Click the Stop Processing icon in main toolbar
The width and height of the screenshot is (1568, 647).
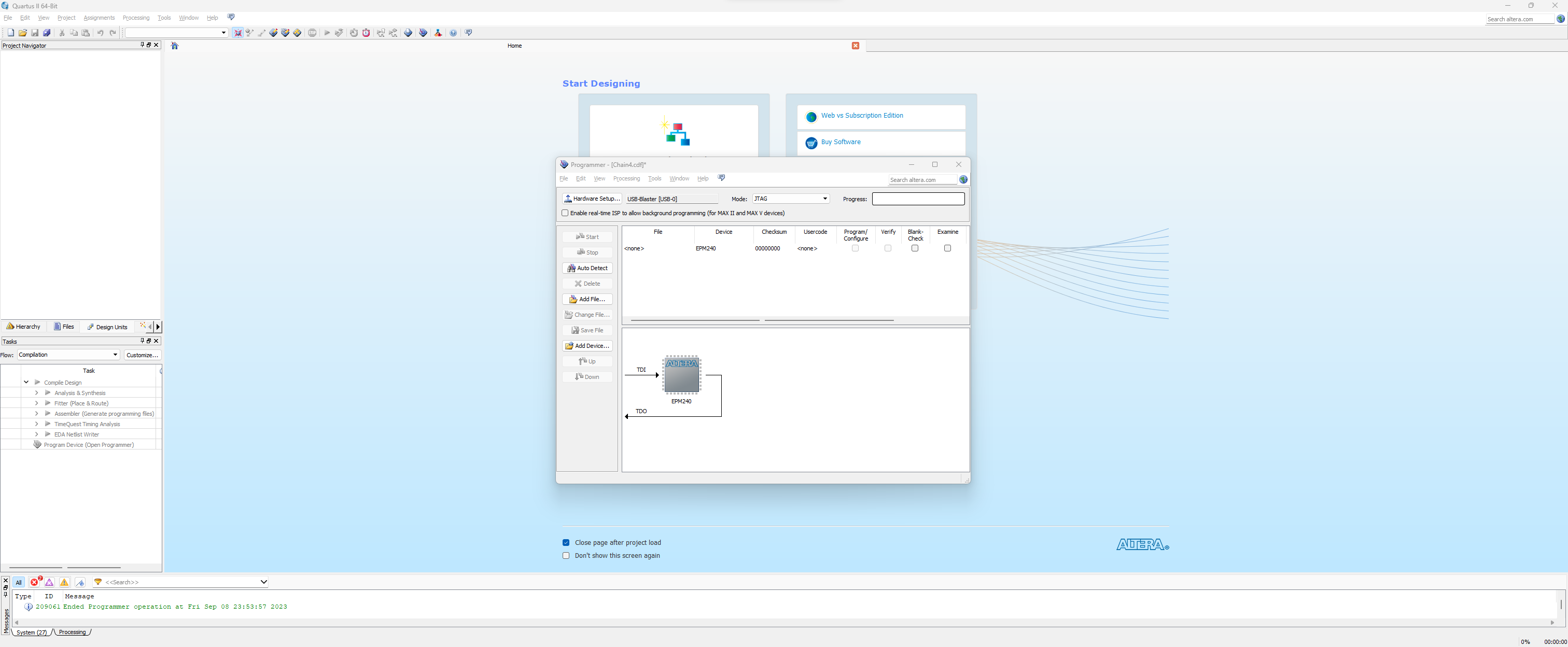click(x=312, y=33)
